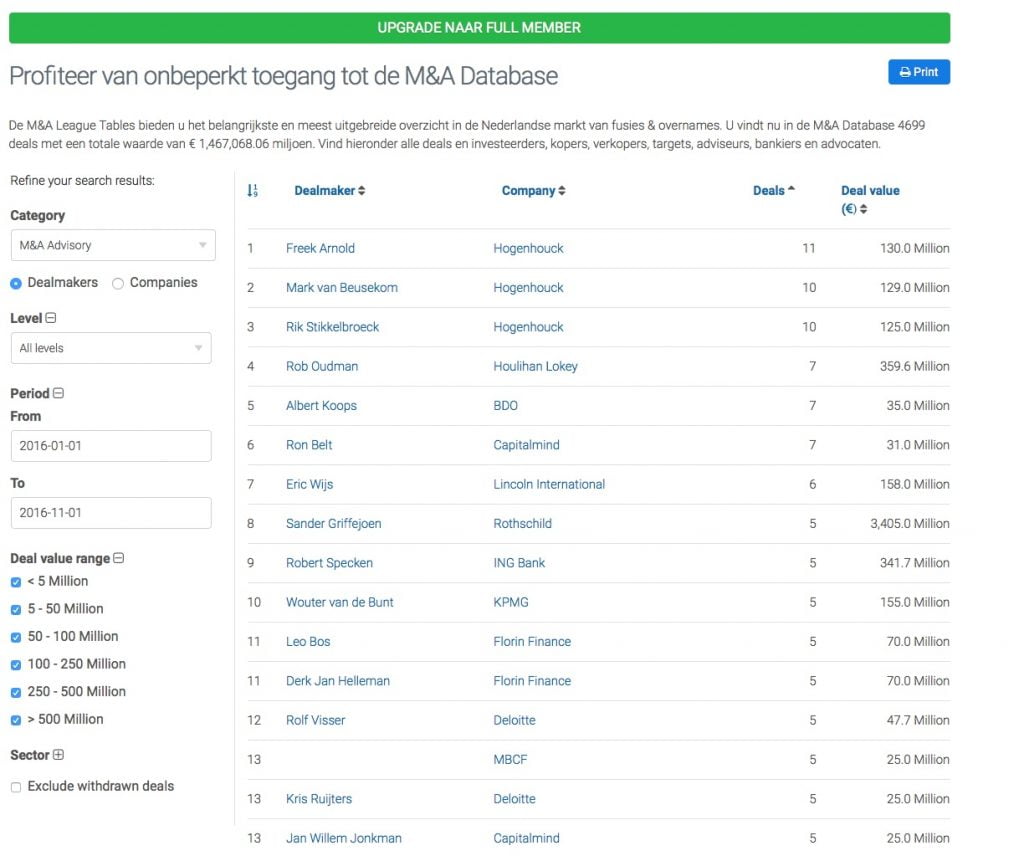Enable Exclude withdrawn deals checkbox

click(16, 787)
